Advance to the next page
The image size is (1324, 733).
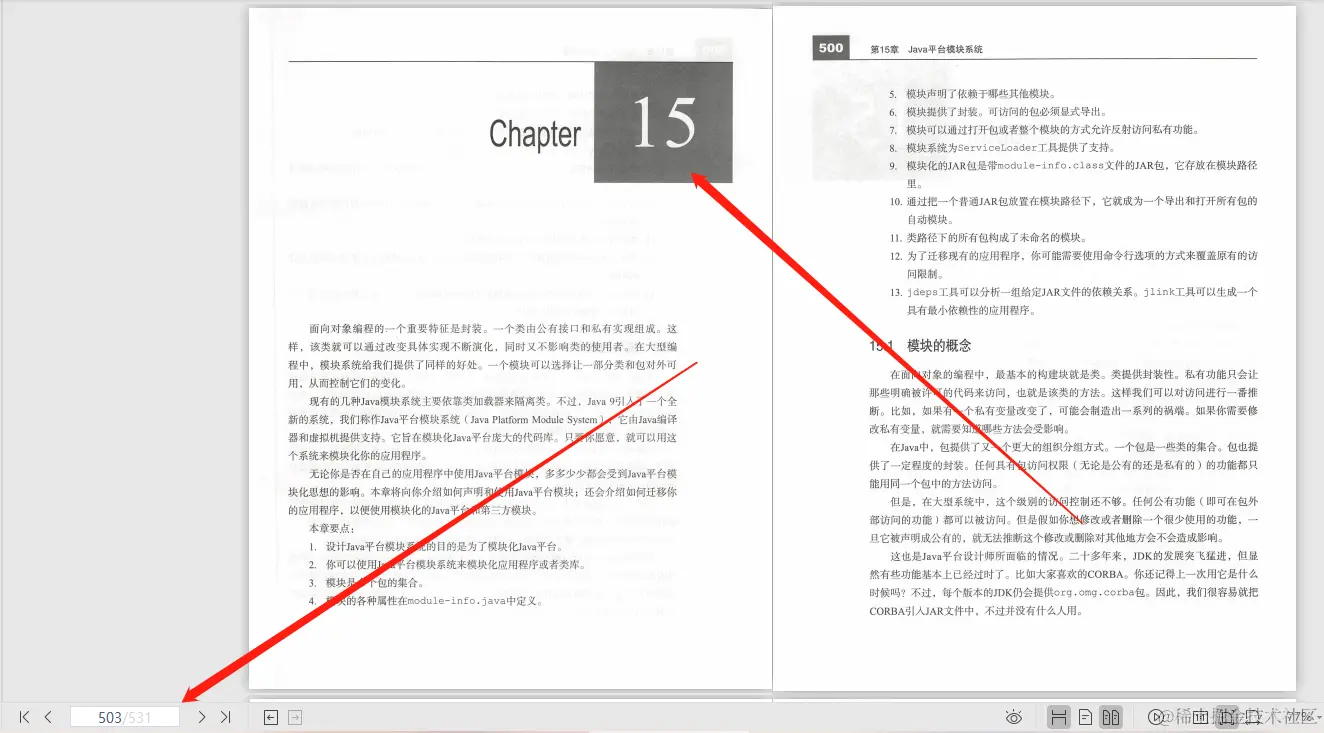200,716
